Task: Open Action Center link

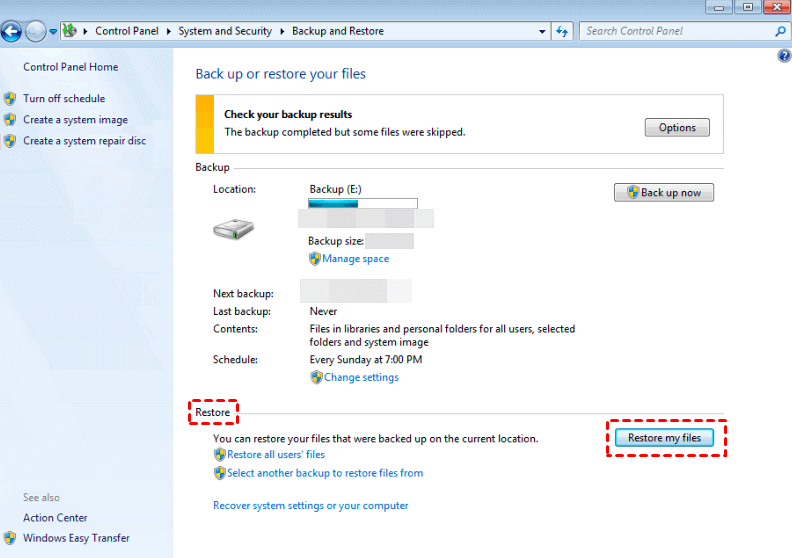Action: (55, 518)
